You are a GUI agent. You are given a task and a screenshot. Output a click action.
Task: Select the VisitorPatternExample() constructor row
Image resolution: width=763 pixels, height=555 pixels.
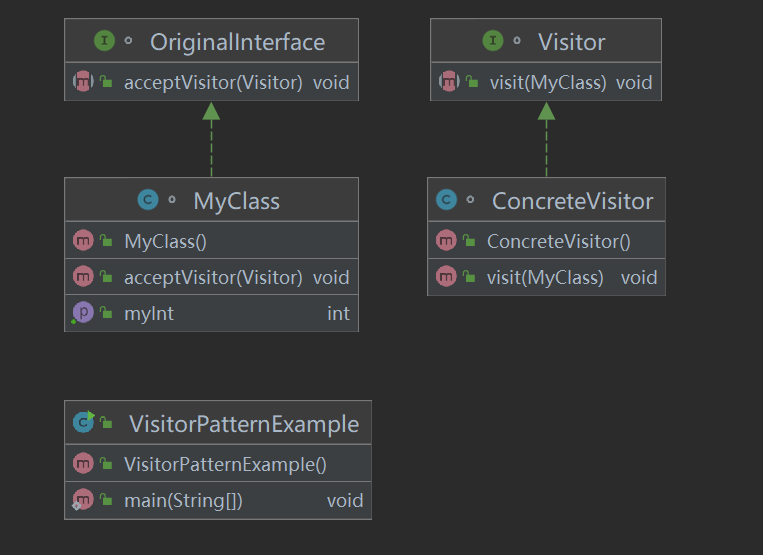click(218, 464)
